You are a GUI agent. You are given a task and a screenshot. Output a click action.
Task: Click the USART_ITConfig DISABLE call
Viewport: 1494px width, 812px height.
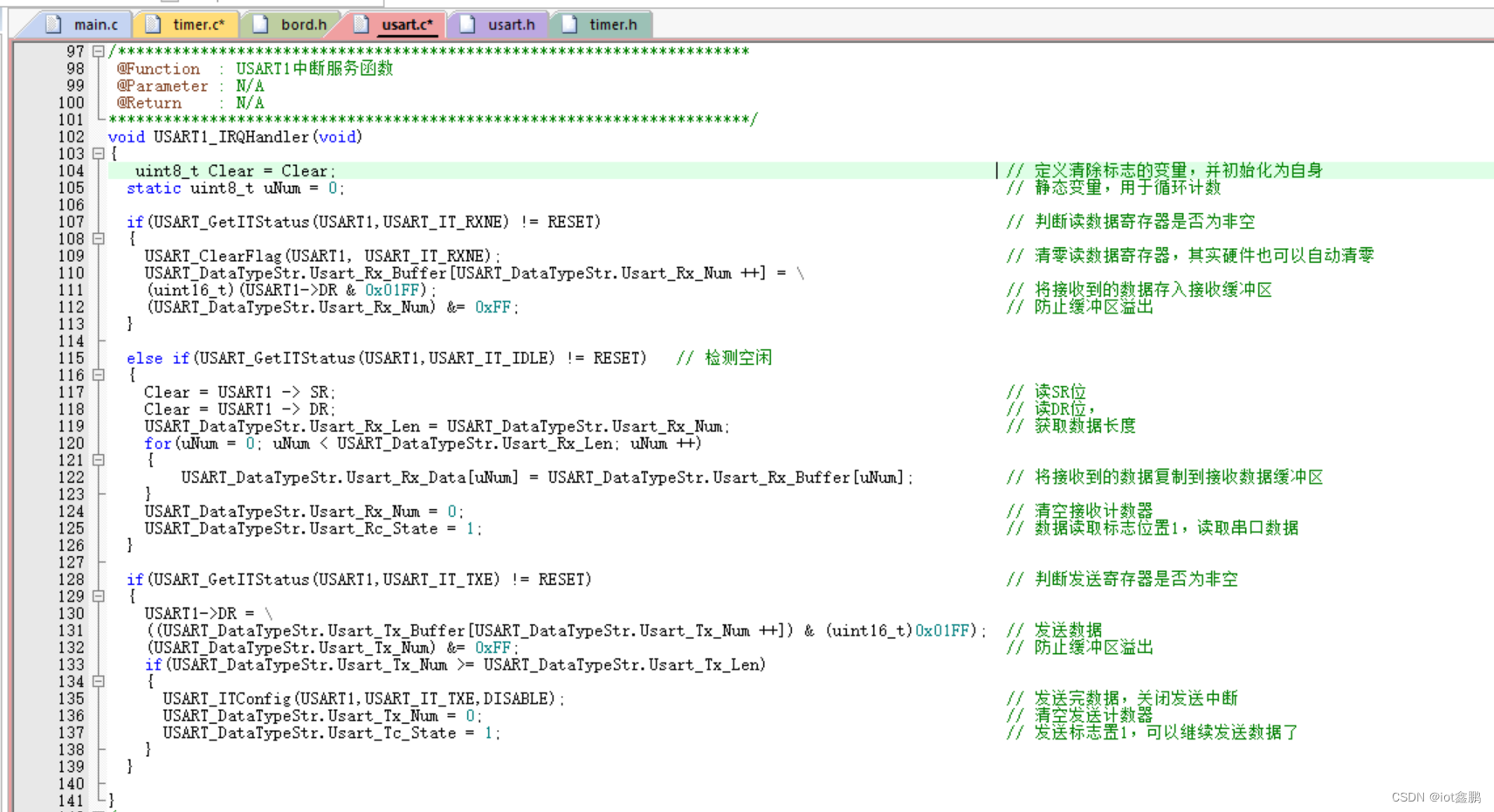(363, 698)
